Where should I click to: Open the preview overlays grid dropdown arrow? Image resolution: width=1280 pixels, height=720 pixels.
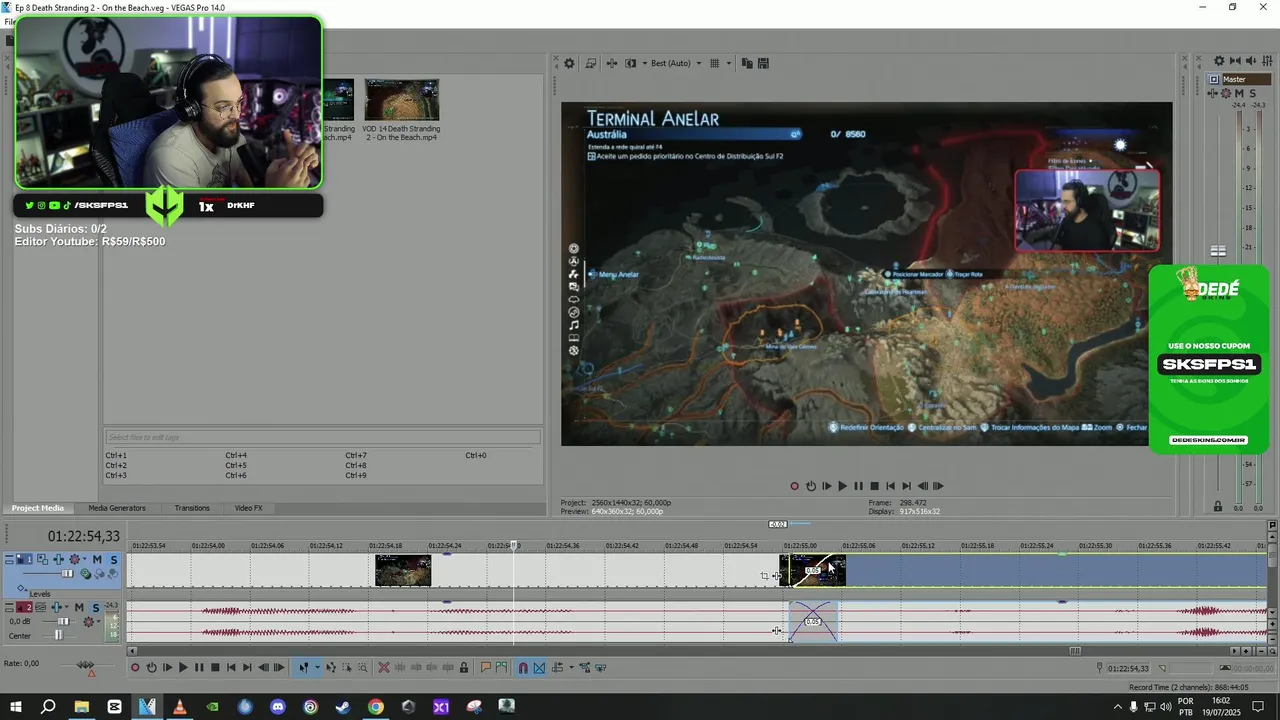(729, 63)
